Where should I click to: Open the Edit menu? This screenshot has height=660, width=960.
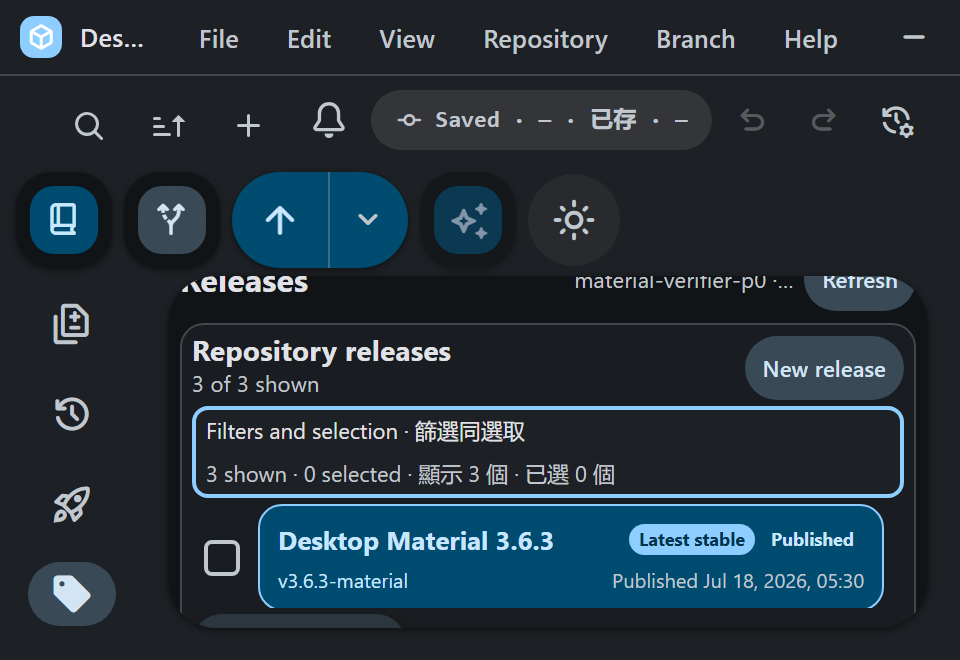pos(309,39)
